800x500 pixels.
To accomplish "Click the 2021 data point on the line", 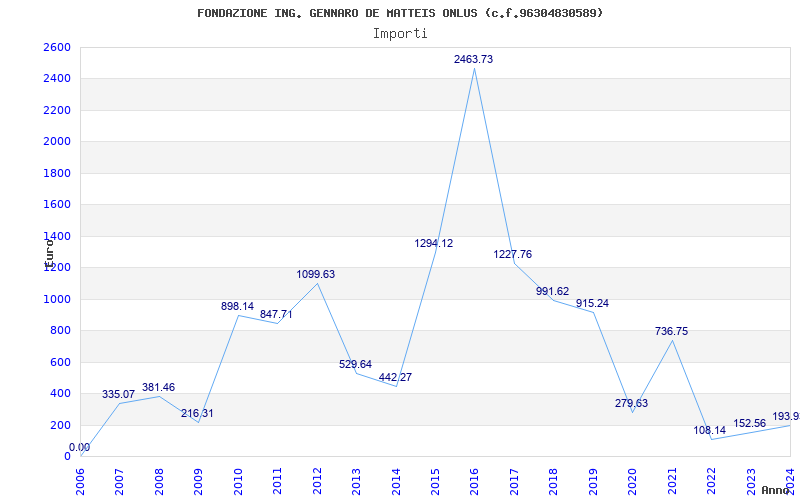I will click(x=672, y=340).
